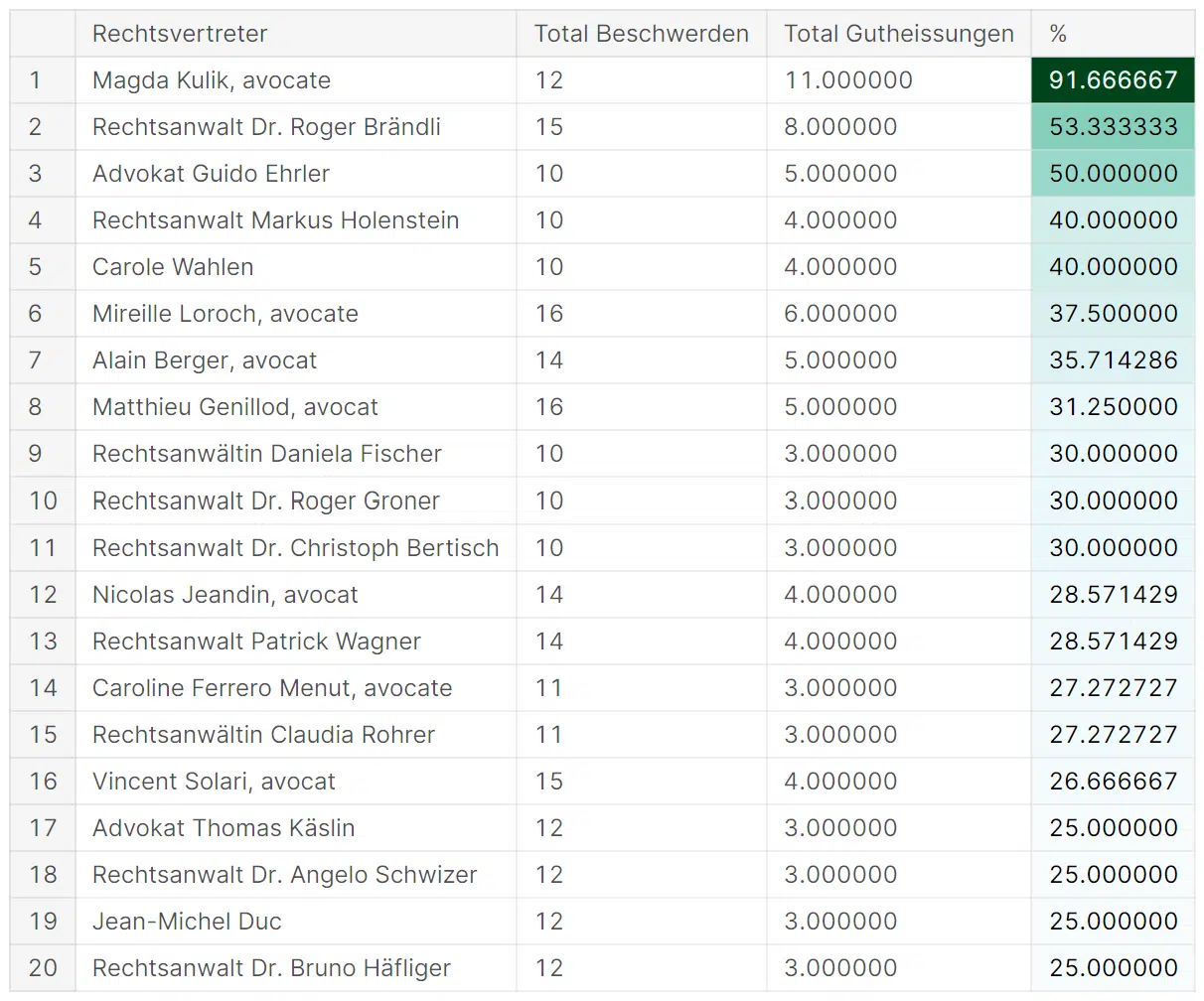Click the Total Gutheissungen column header
Image resolution: width=1204 pixels, height=1001 pixels.
click(898, 34)
